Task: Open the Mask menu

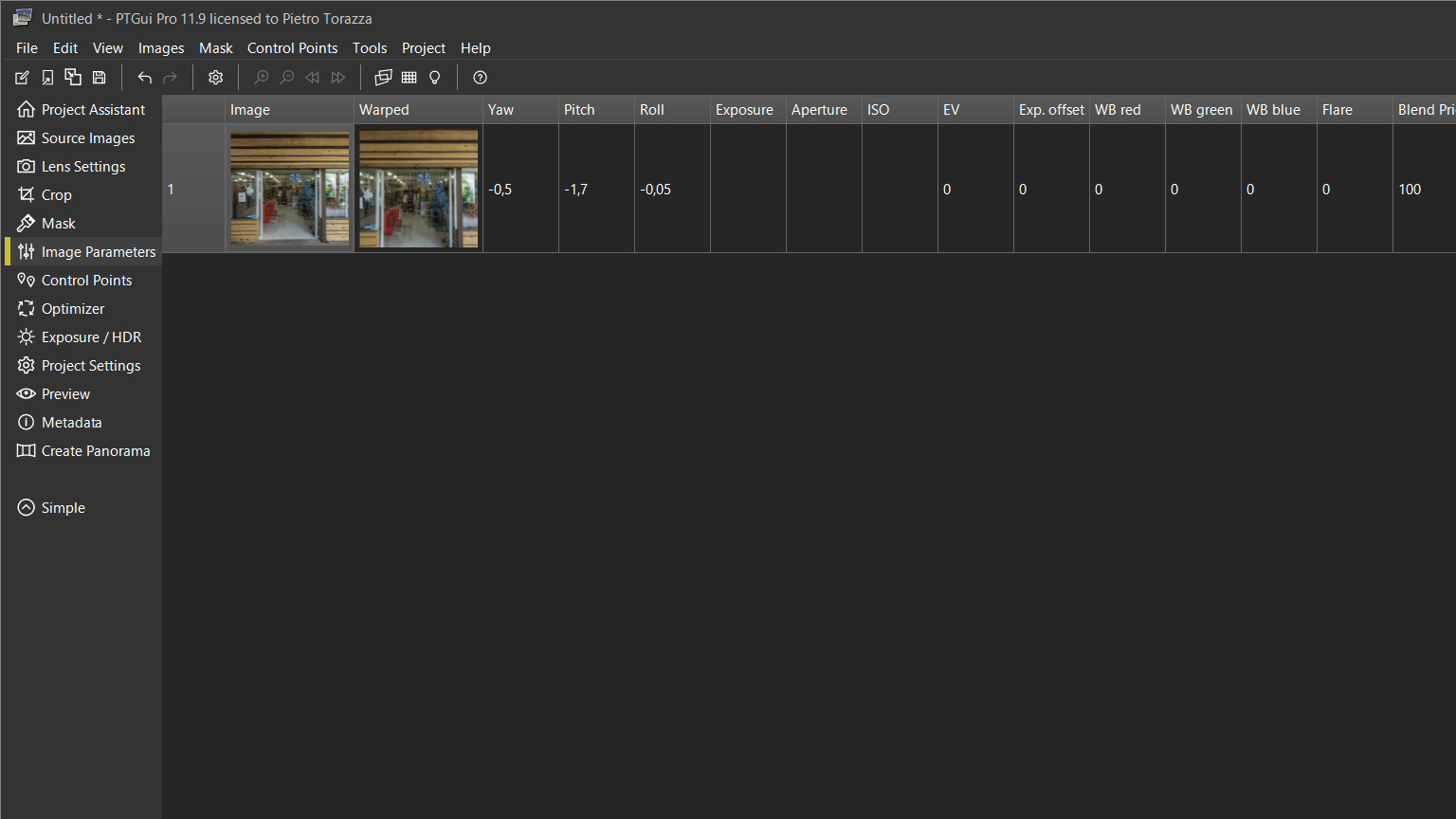Action: point(216,48)
